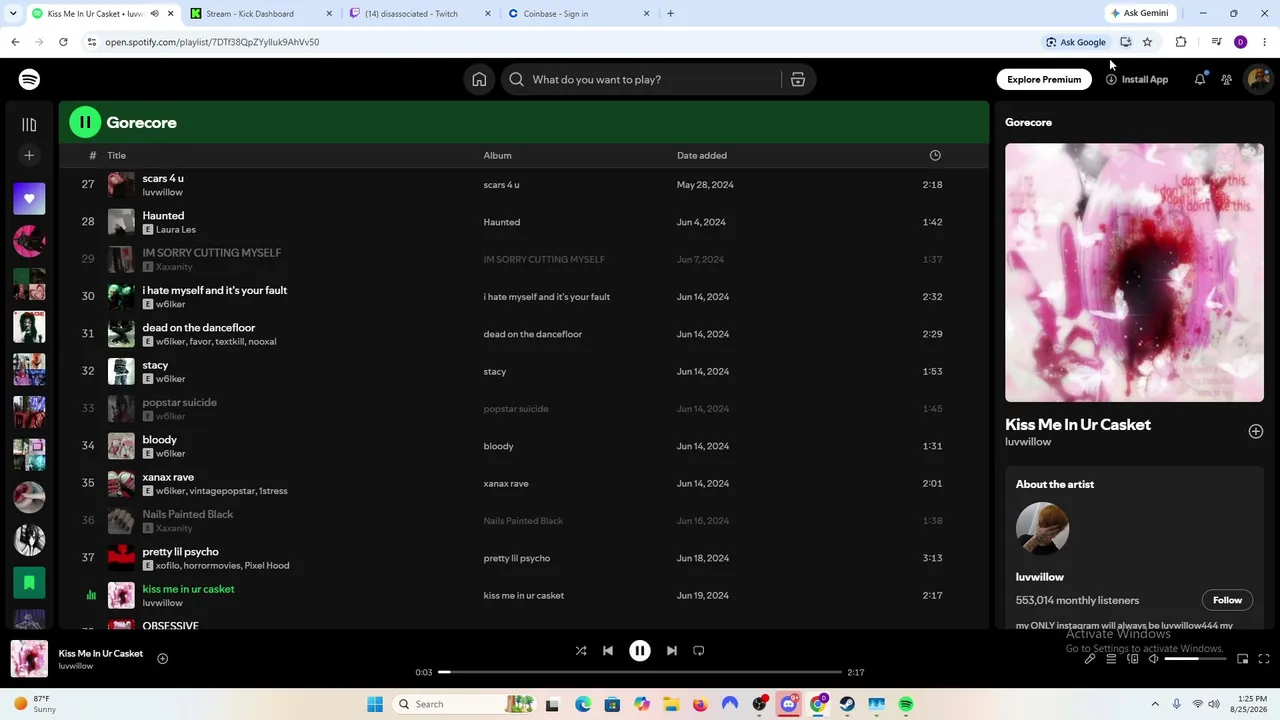Screen dimensions: 1280x720
Task: Bookmark this page with the star icon
Action: coord(1147,42)
